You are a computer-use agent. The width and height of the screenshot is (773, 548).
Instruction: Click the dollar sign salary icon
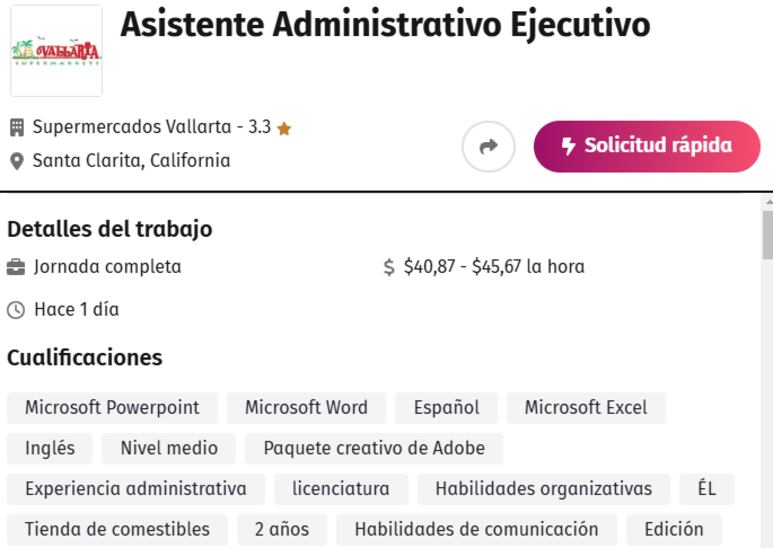(x=389, y=267)
